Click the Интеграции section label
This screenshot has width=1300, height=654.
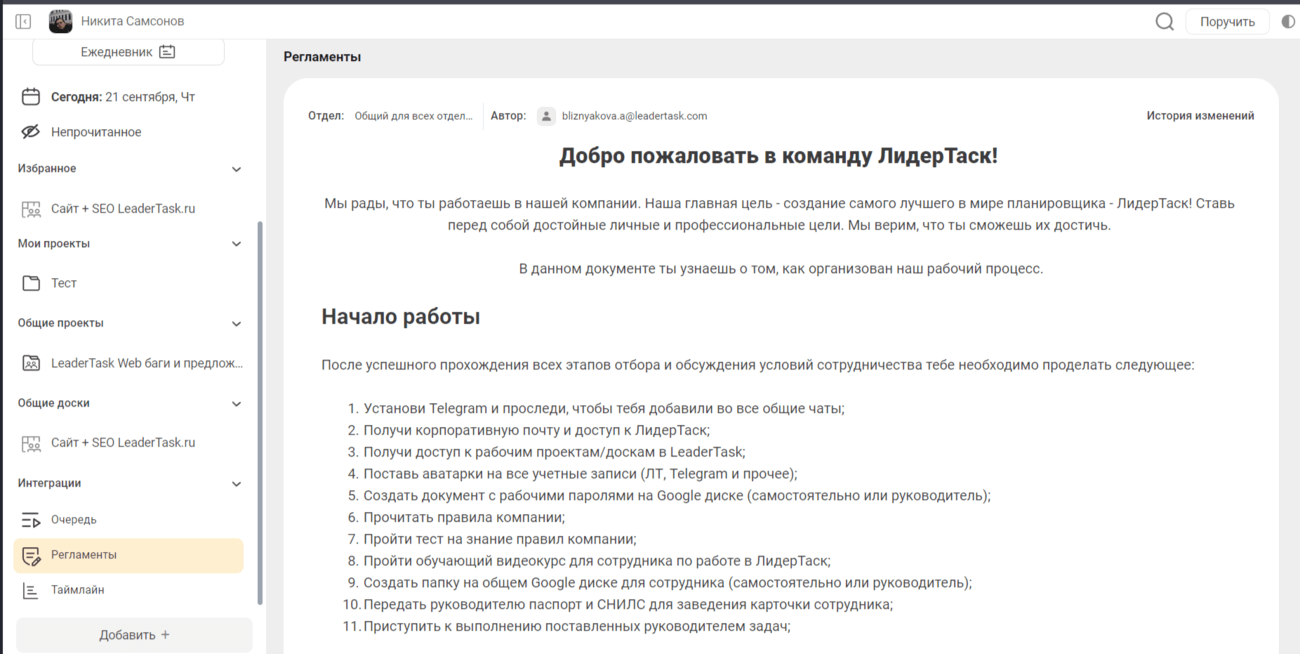coord(50,484)
